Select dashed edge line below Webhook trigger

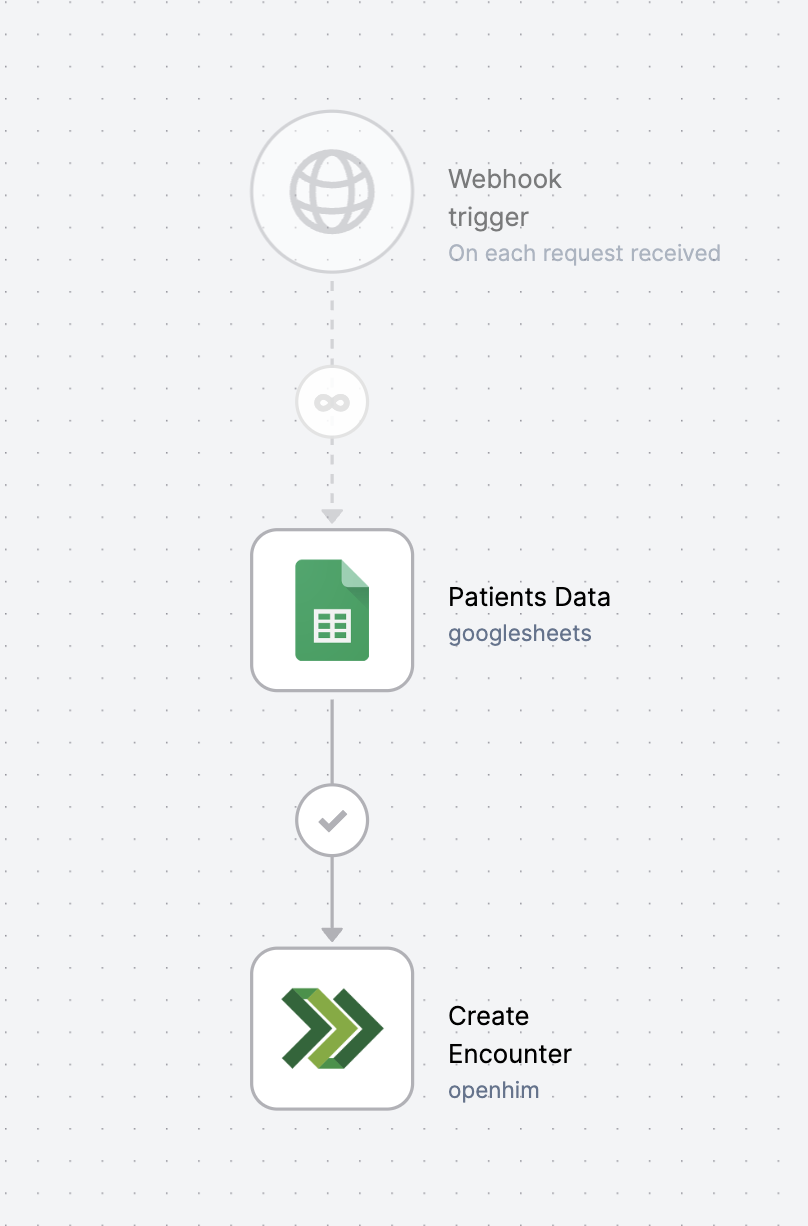[332, 323]
